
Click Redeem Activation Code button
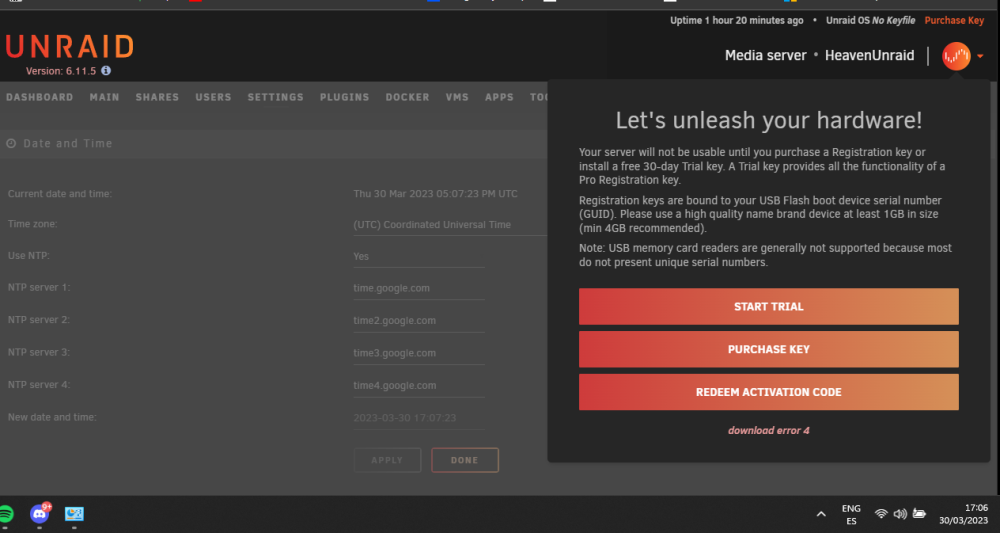pyautogui.click(x=768, y=392)
